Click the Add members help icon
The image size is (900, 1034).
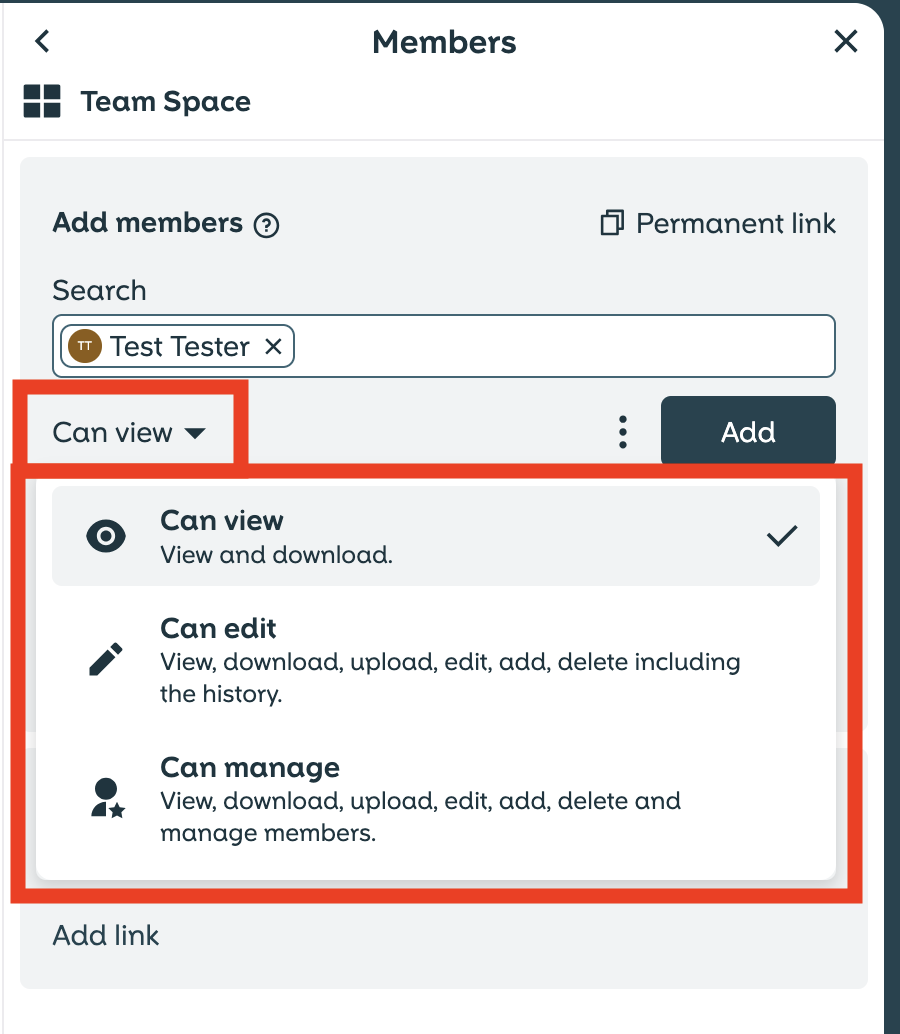click(266, 225)
